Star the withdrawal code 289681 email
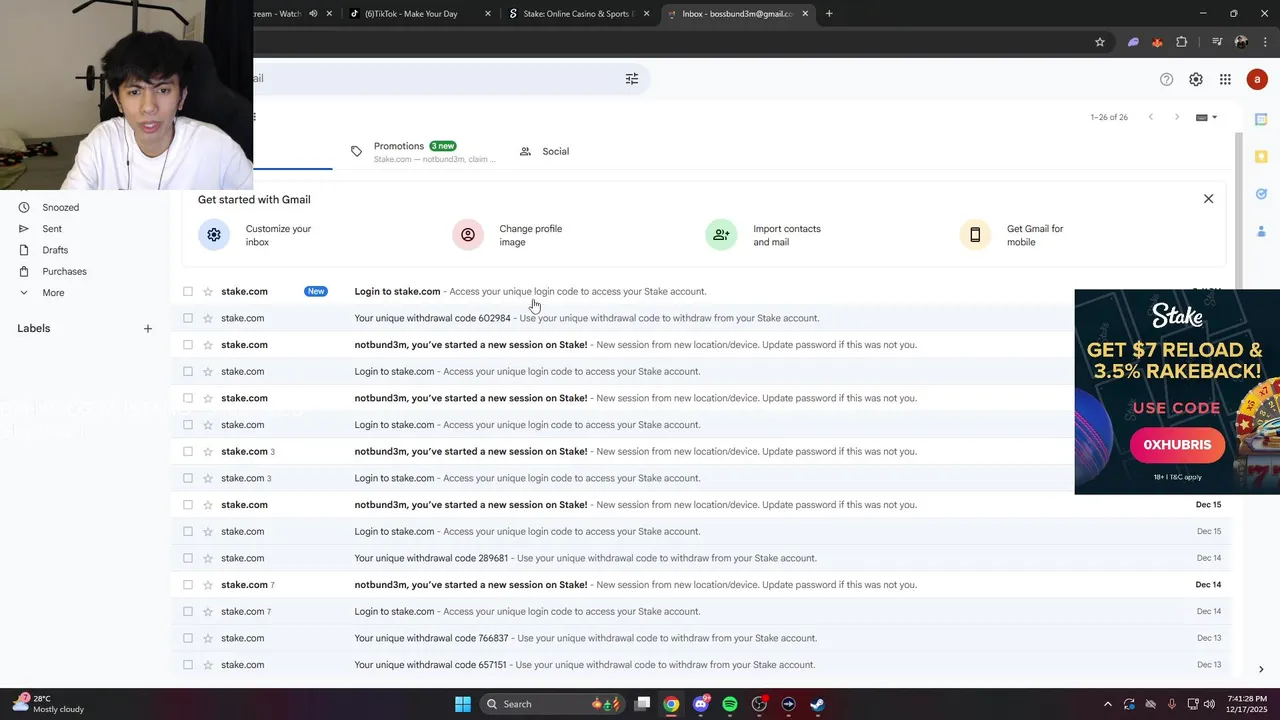This screenshot has height=720, width=1280. click(208, 558)
